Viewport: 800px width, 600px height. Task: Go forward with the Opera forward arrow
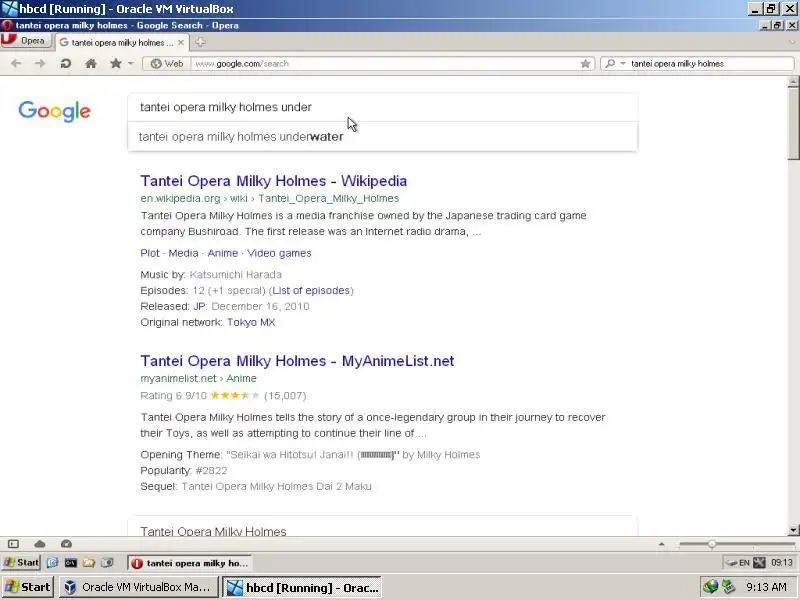coord(40,63)
